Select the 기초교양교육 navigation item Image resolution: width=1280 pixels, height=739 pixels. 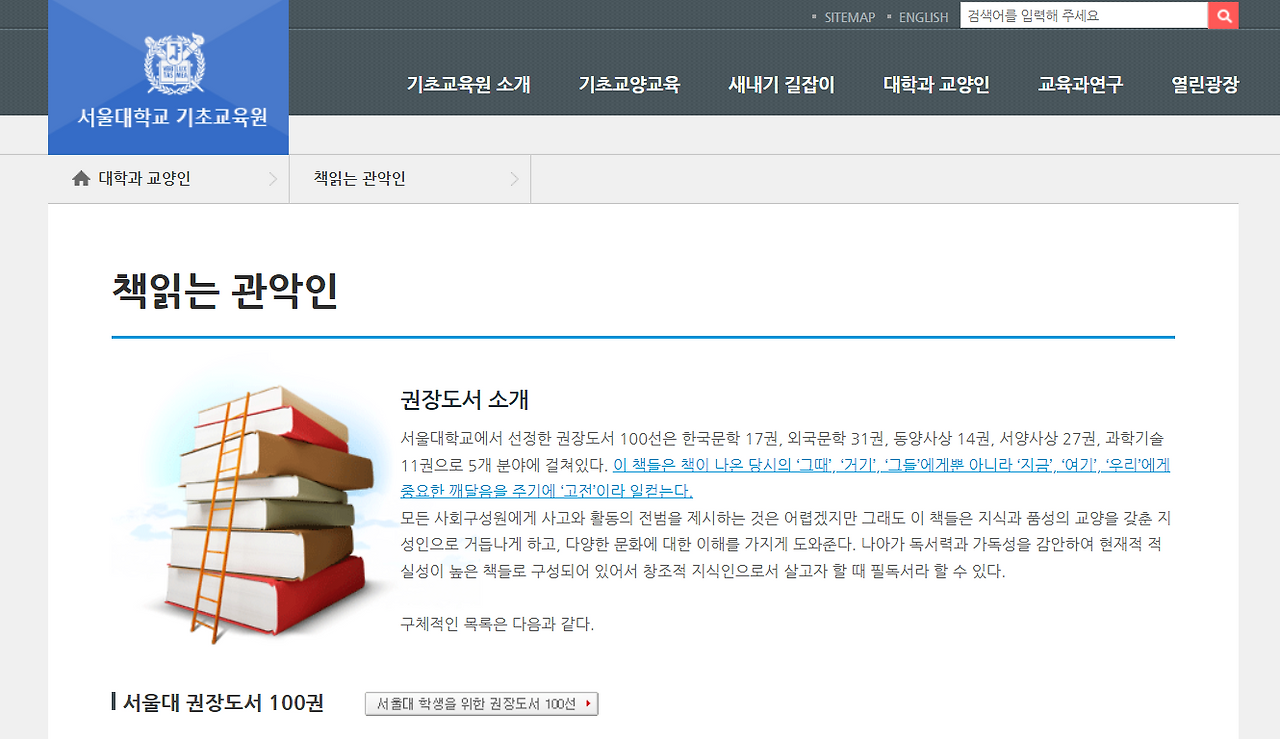(628, 85)
